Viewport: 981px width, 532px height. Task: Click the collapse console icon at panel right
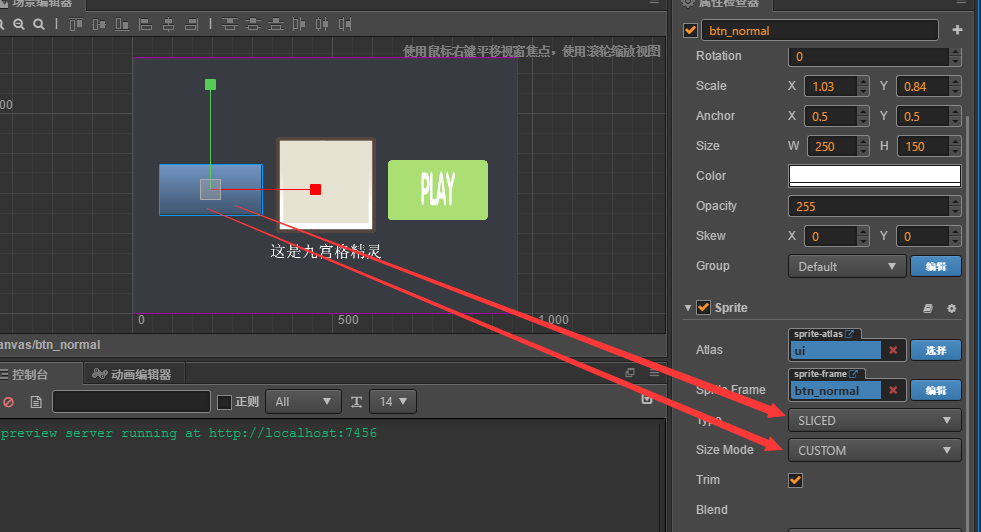[x=647, y=399]
